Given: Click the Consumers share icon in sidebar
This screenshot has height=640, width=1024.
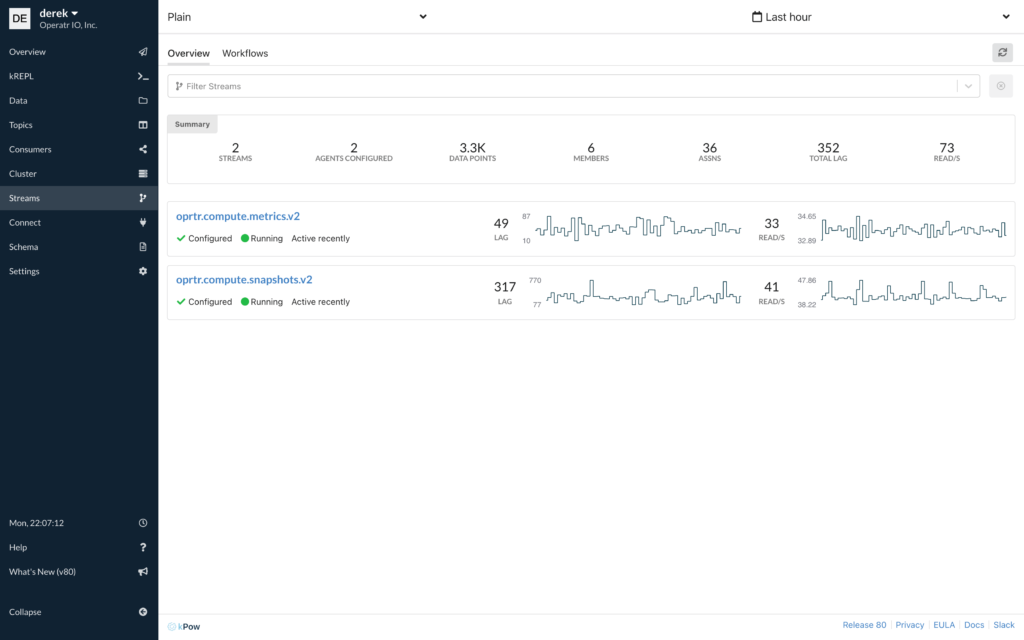Looking at the screenshot, I should click(143, 149).
